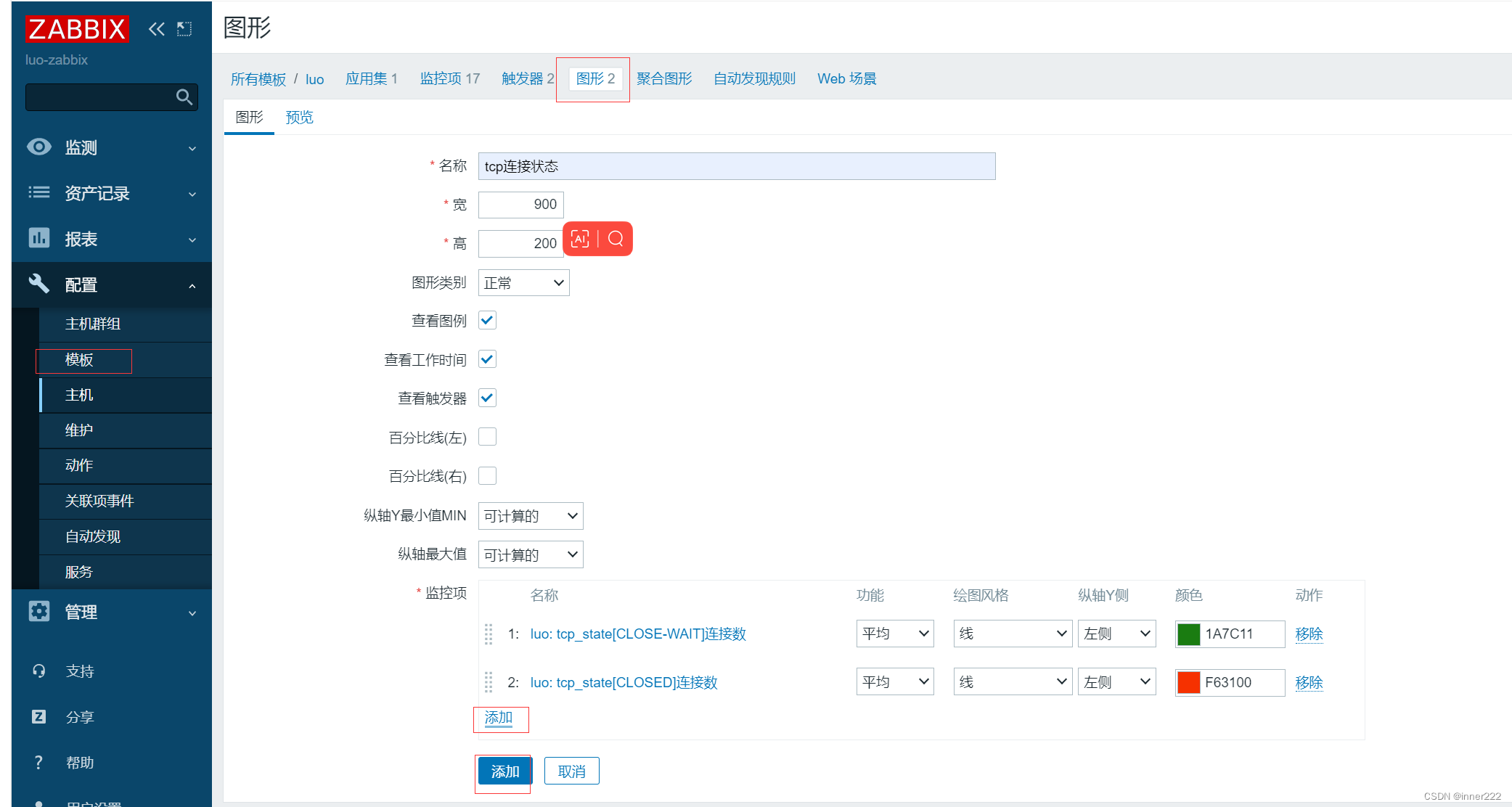
Task: Click the blue 添加 submit button
Action: (505, 771)
